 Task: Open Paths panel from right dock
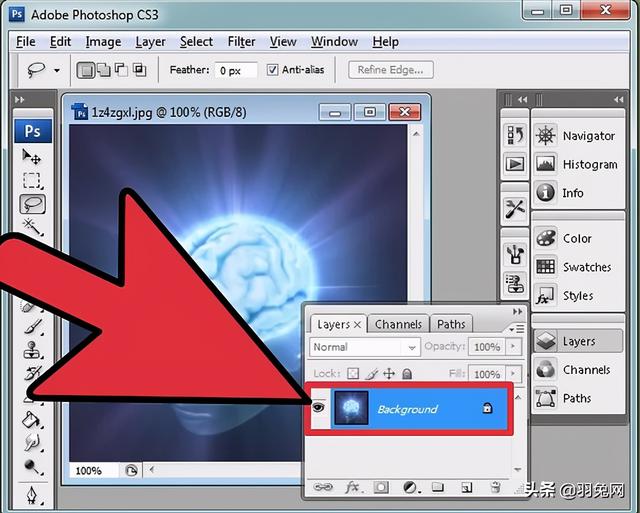(x=578, y=398)
